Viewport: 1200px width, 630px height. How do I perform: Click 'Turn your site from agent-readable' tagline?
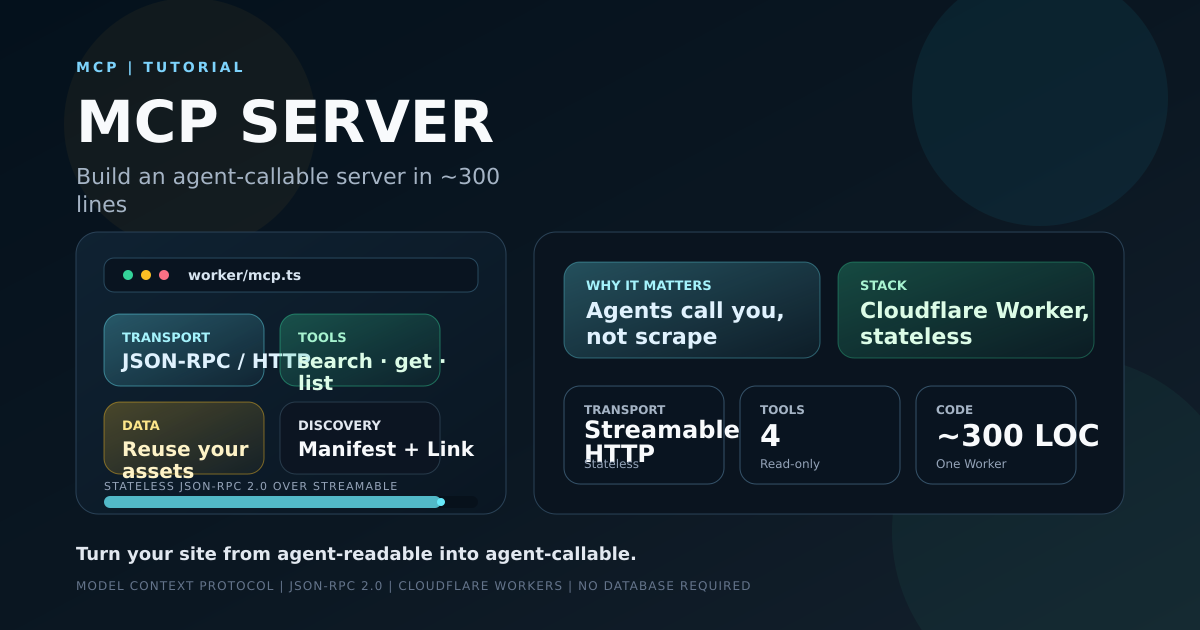click(356, 554)
